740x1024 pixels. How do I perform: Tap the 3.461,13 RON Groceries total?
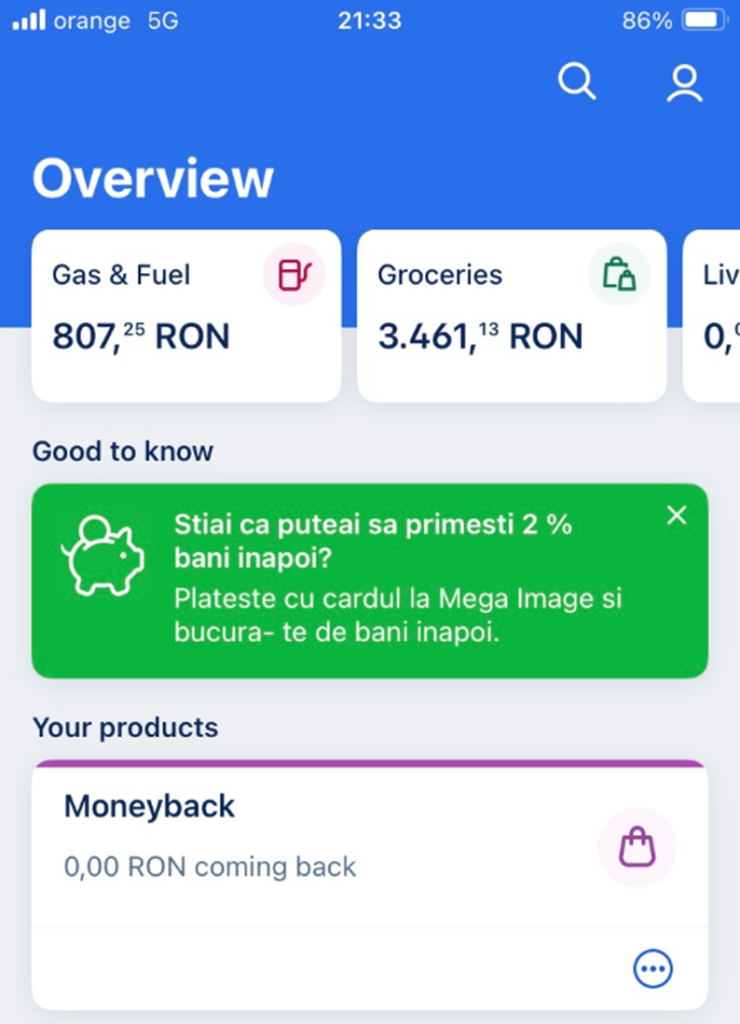(x=480, y=336)
